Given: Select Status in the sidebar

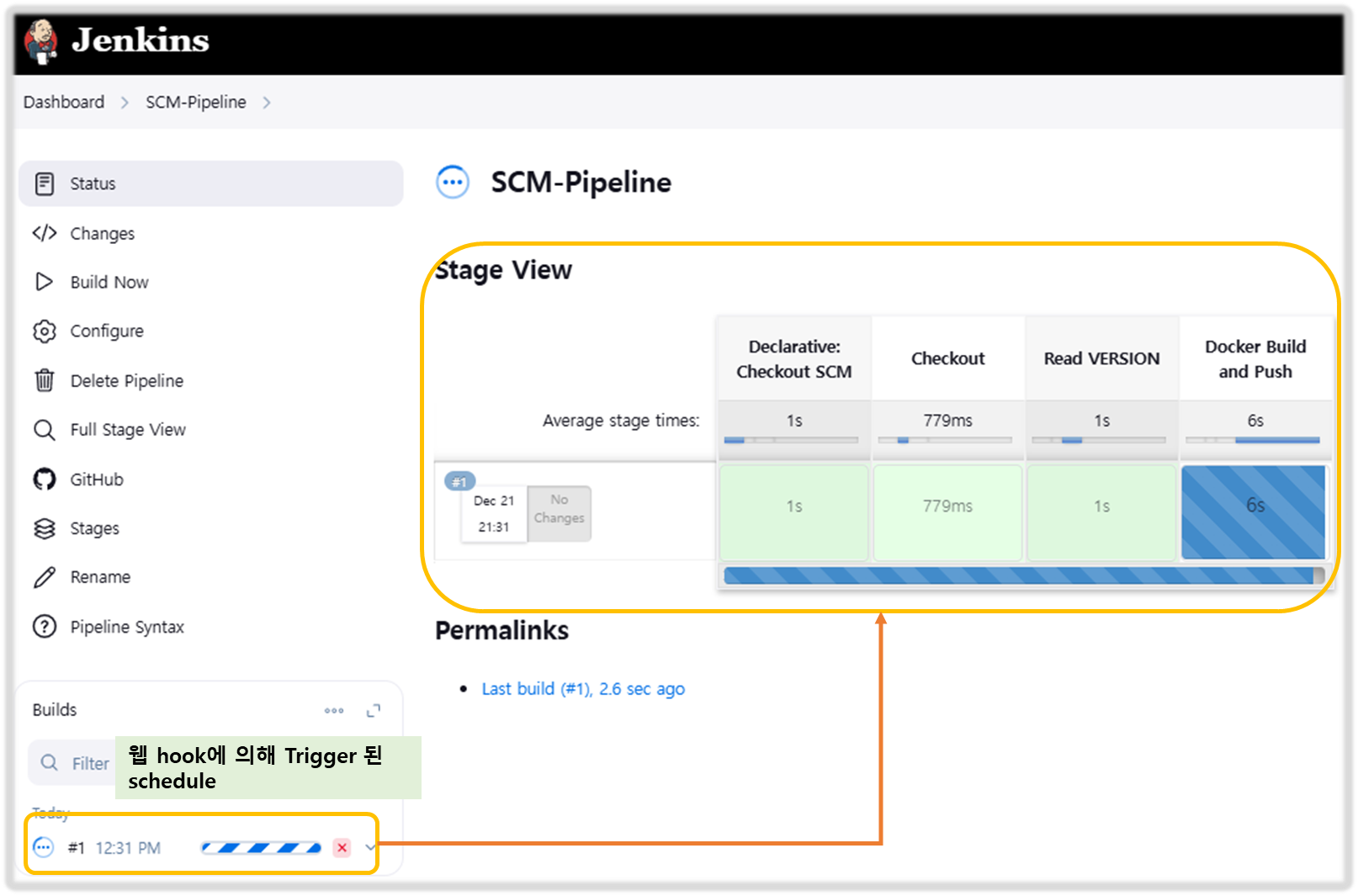Looking at the screenshot, I should click(211, 183).
